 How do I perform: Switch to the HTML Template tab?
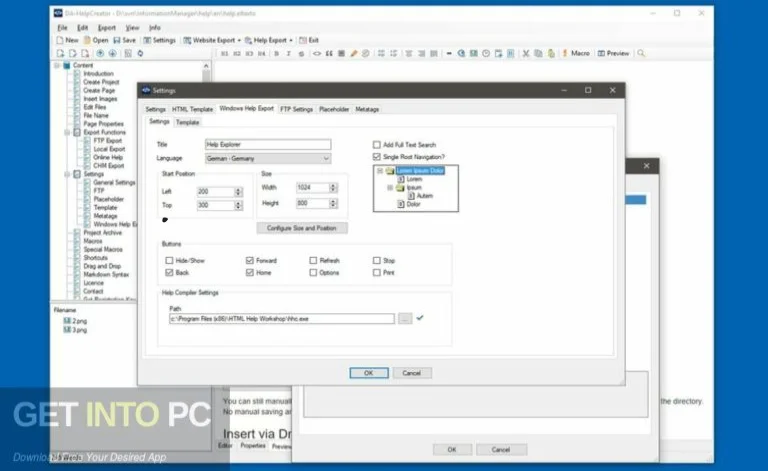(192, 109)
